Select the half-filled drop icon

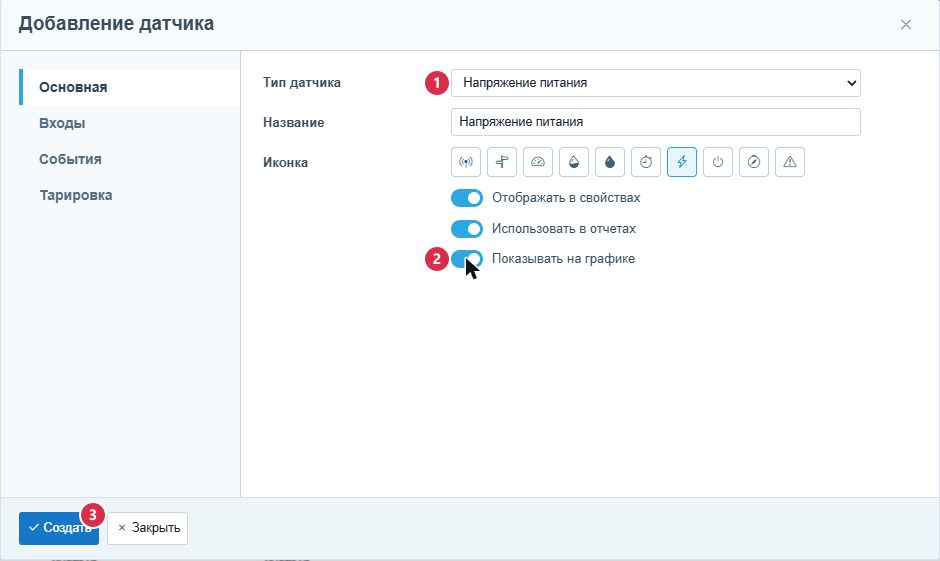(x=574, y=162)
